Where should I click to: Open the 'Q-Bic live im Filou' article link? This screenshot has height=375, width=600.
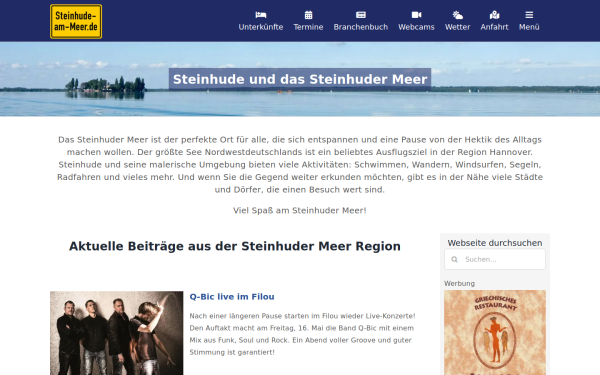click(x=232, y=297)
